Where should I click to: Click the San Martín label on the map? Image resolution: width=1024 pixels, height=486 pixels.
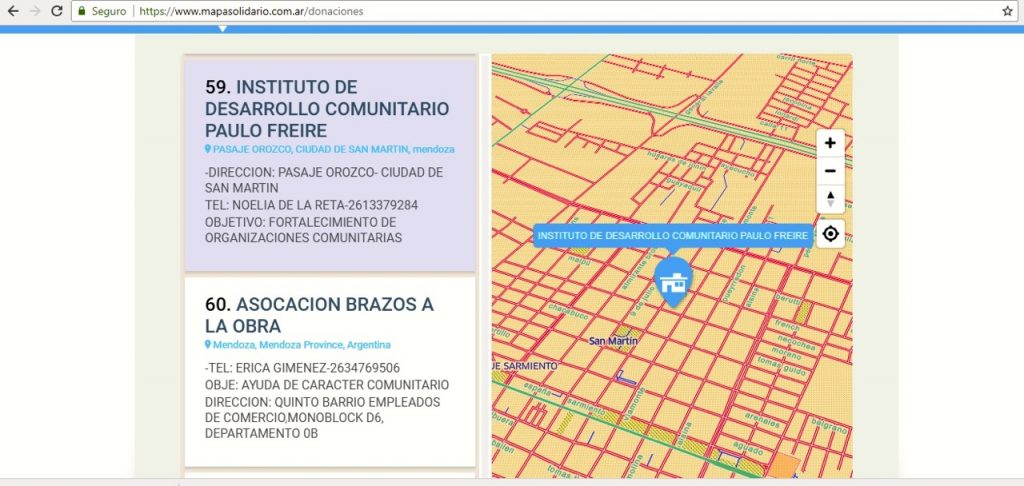click(x=613, y=341)
